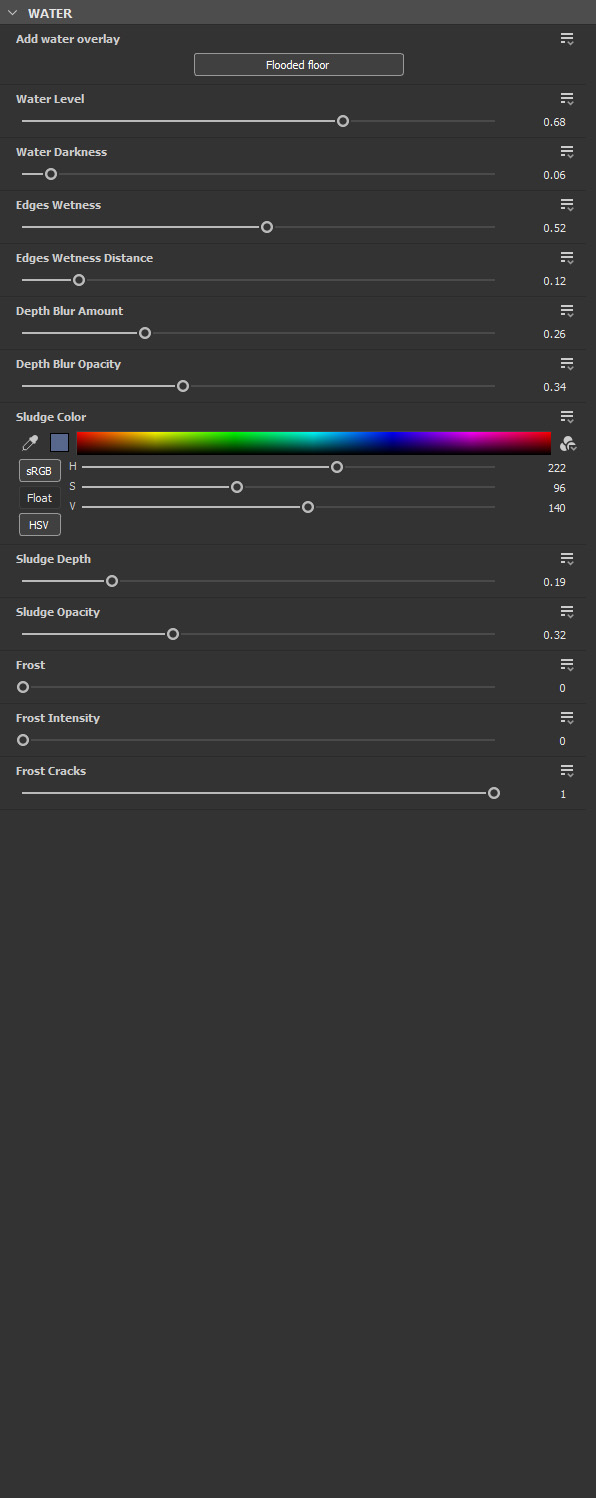Toggle the HSV color mode button
The width and height of the screenshot is (596, 1498).
point(40,525)
